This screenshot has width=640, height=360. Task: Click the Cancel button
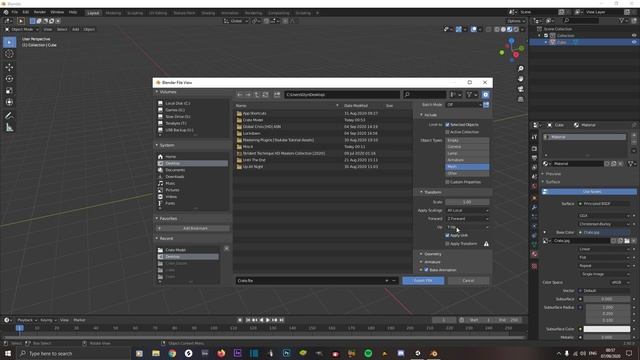coord(468,281)
